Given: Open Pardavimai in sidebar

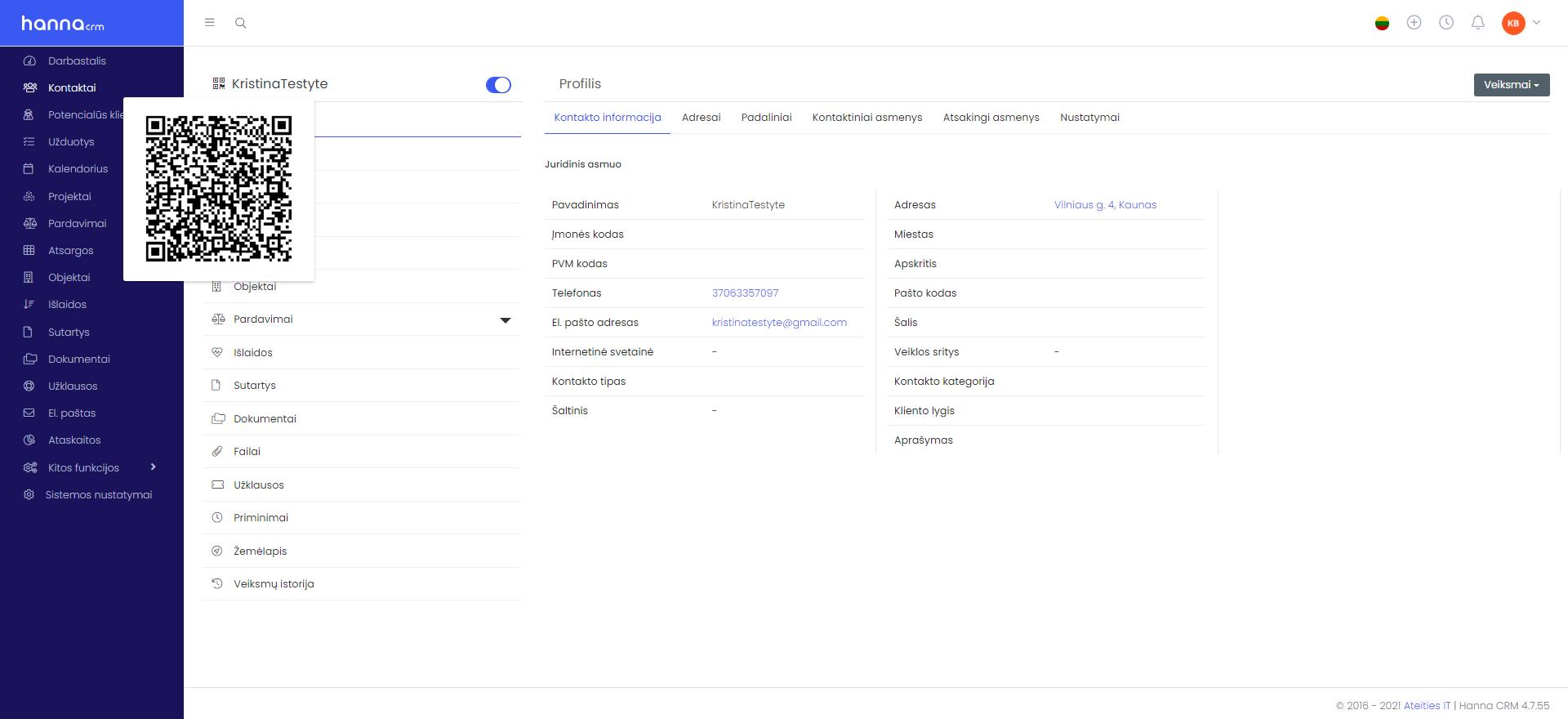Looking at the screenshot, I should tap(77, 223).
